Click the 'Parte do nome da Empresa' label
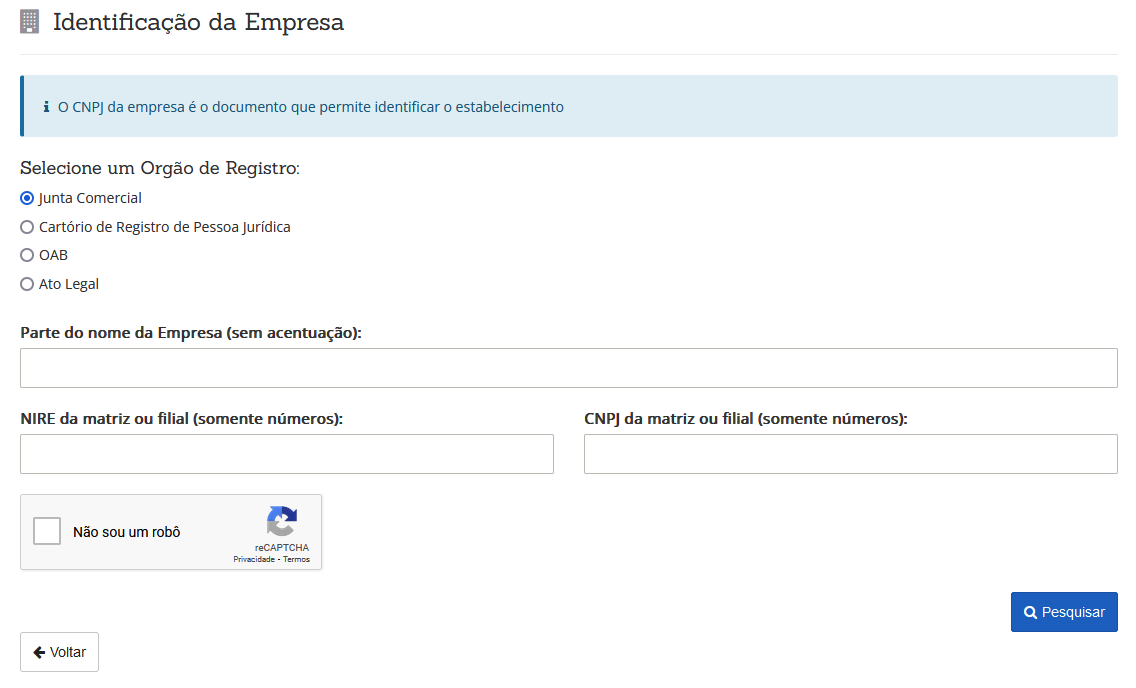 [190, 333]
